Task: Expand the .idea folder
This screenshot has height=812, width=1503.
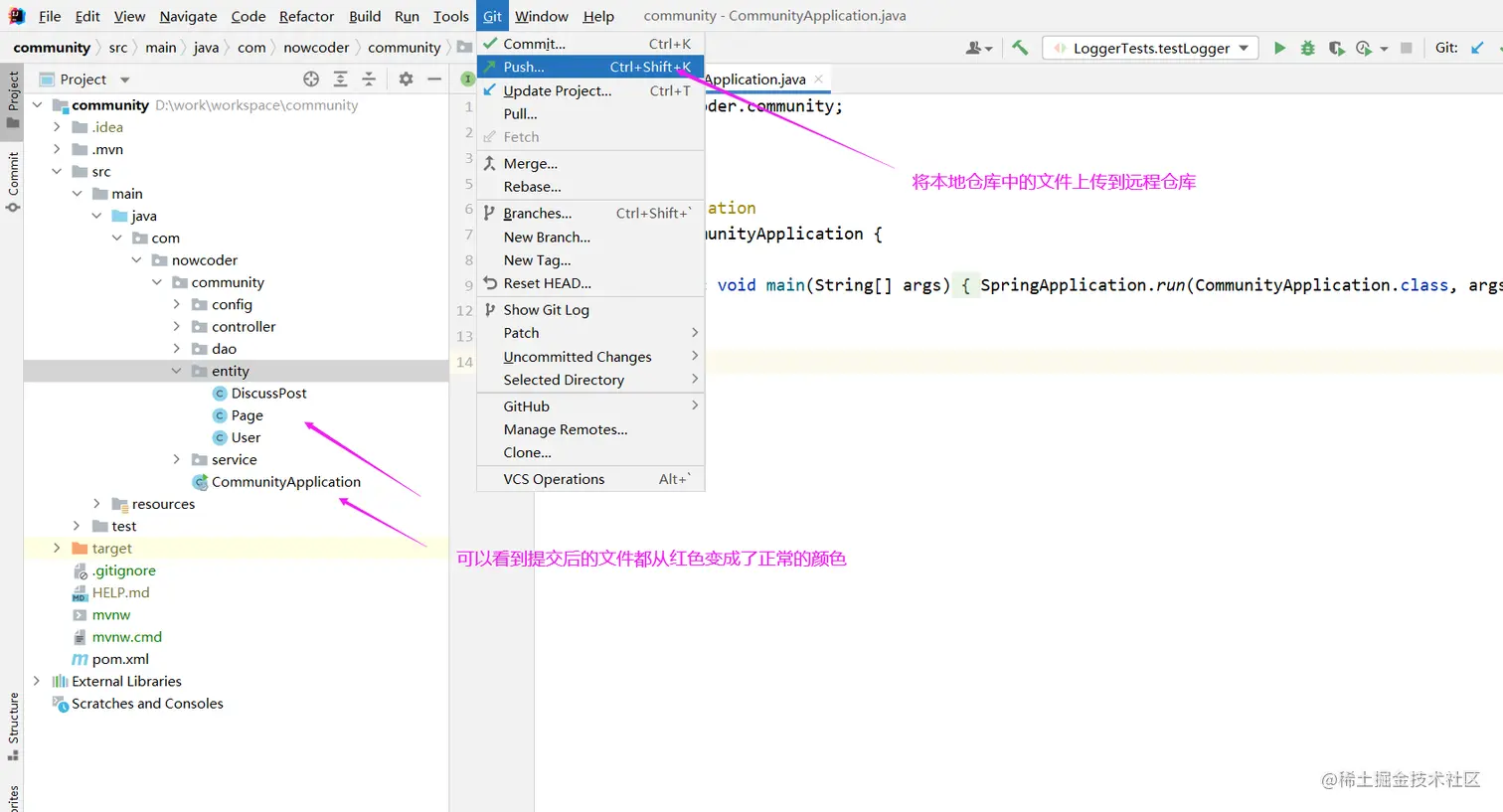Action: tap(57, 126)
